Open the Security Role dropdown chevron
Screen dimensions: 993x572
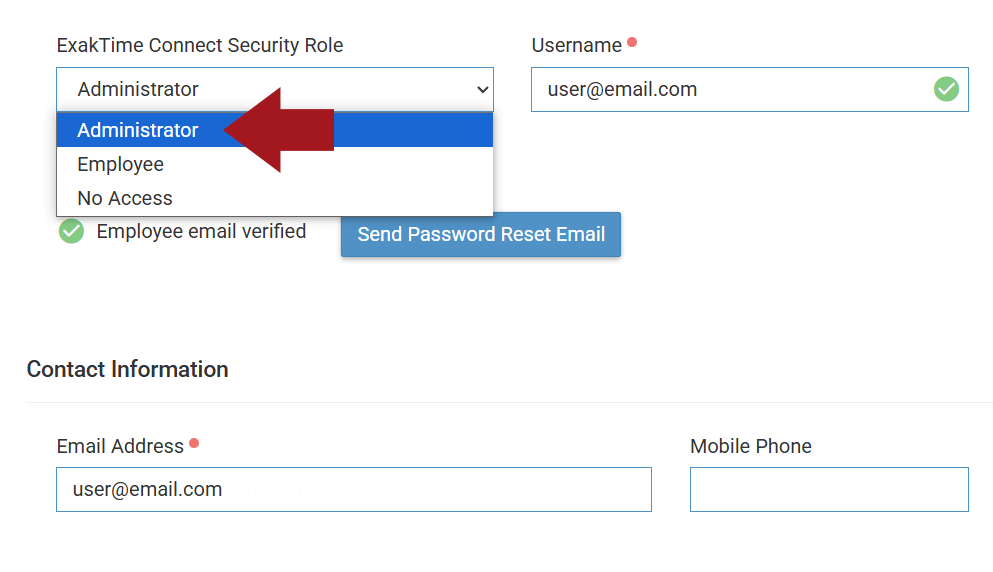[483, 89]
